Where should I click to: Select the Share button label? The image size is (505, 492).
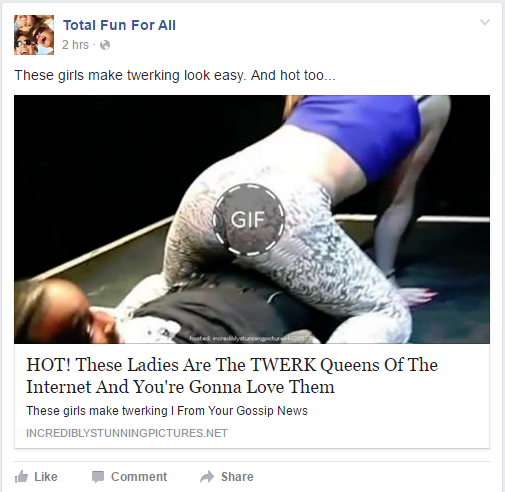(x=237, y=477)
